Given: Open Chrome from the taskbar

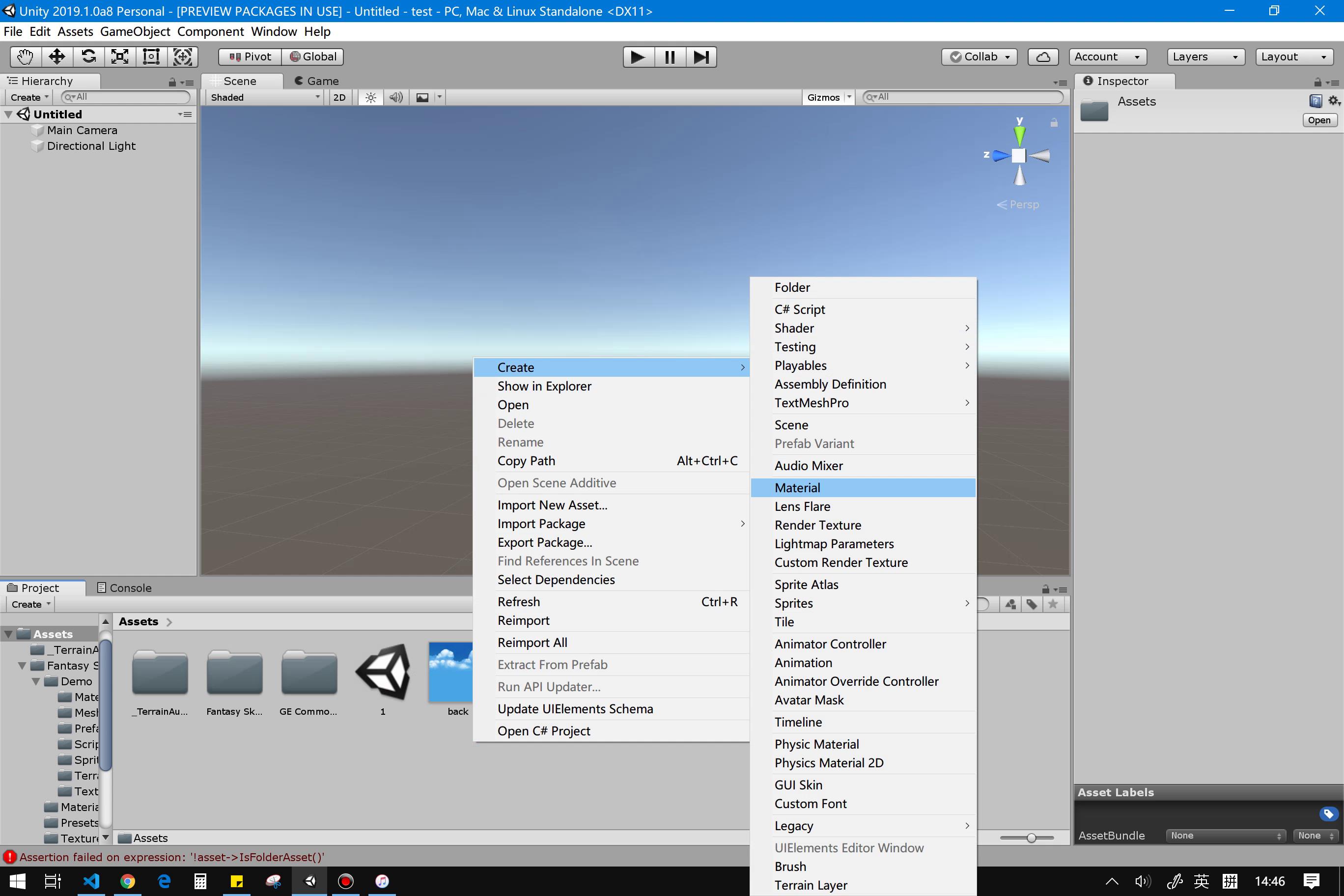Looking at the screenshot, I should 127,881.
